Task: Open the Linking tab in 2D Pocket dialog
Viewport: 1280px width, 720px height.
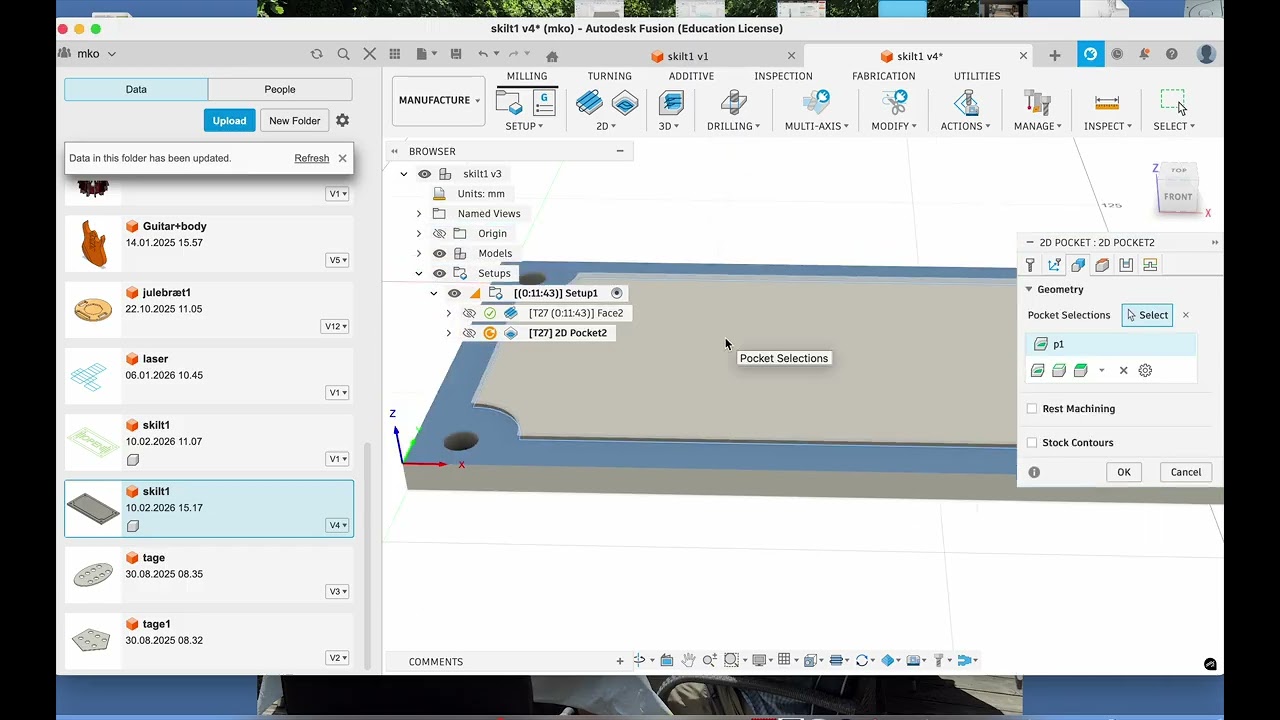Action: coord(1150,265)
